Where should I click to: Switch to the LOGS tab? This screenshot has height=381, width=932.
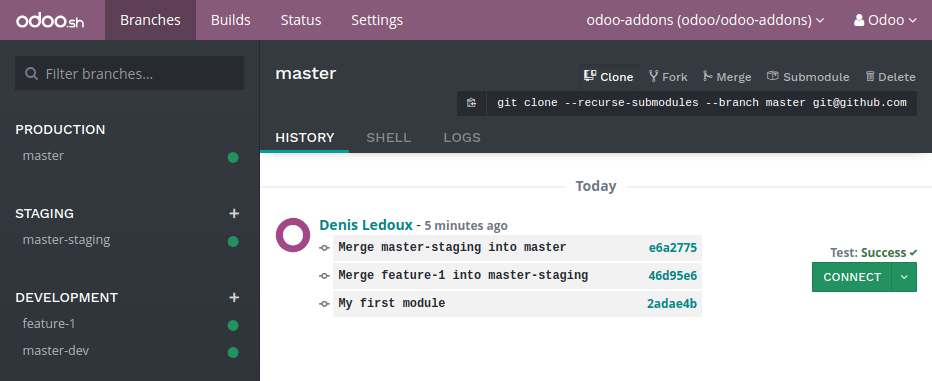point(462,137)
